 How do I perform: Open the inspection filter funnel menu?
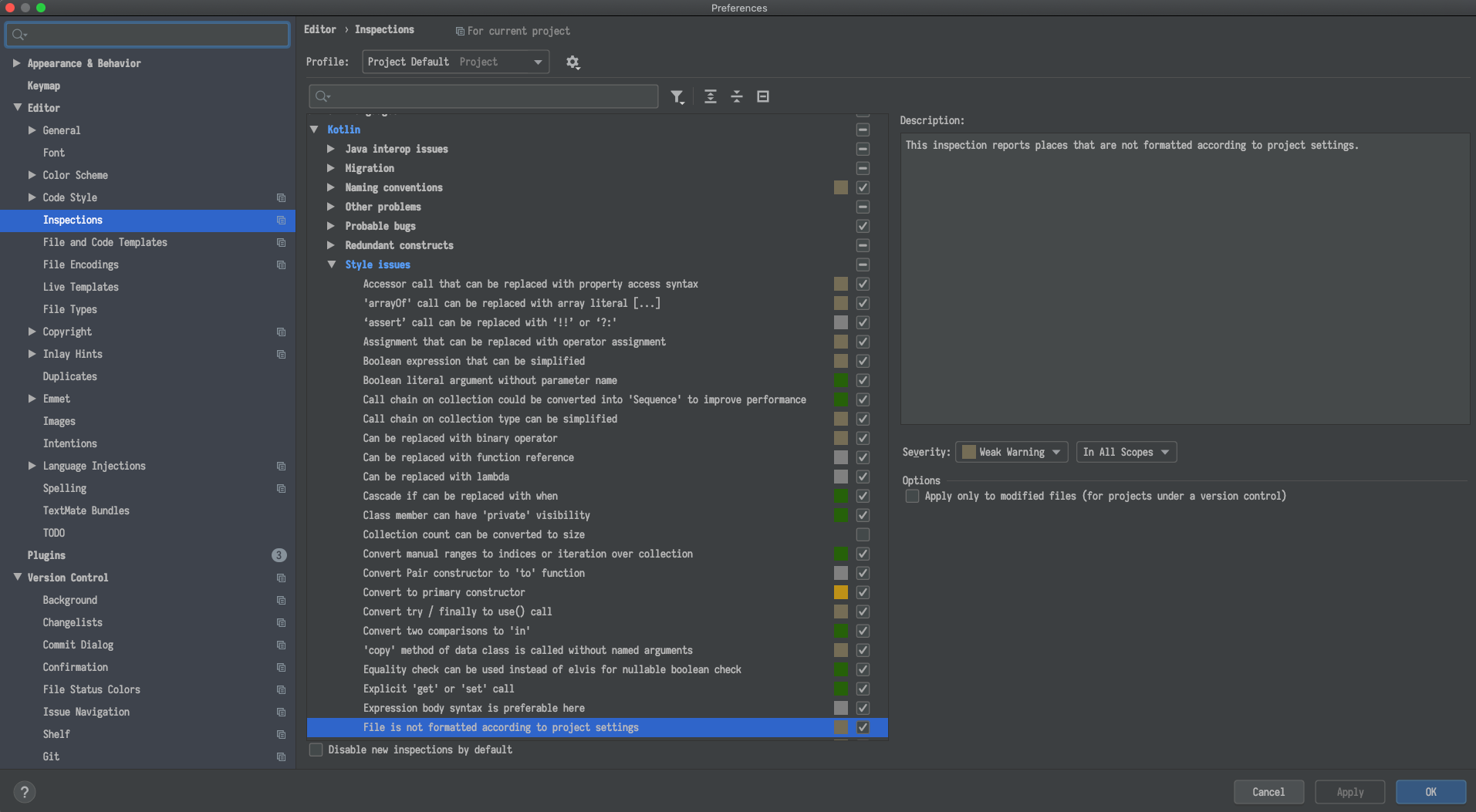pyautogui.click(x=677, y=96)
